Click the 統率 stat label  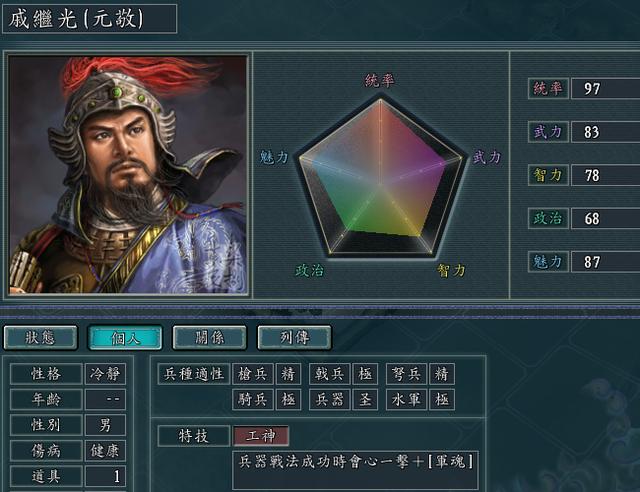(548, 88)
